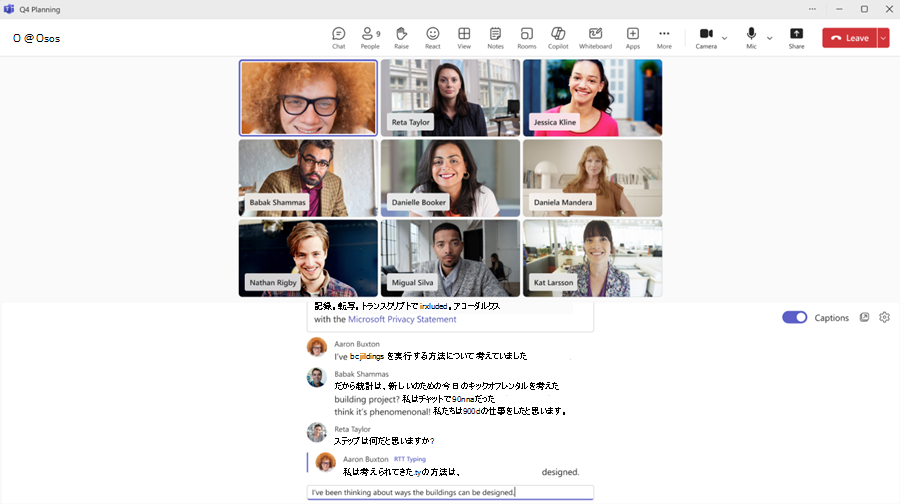Select Migual Silva's video tile
This screenshot has height=504, width=900.
pos(451,258)
